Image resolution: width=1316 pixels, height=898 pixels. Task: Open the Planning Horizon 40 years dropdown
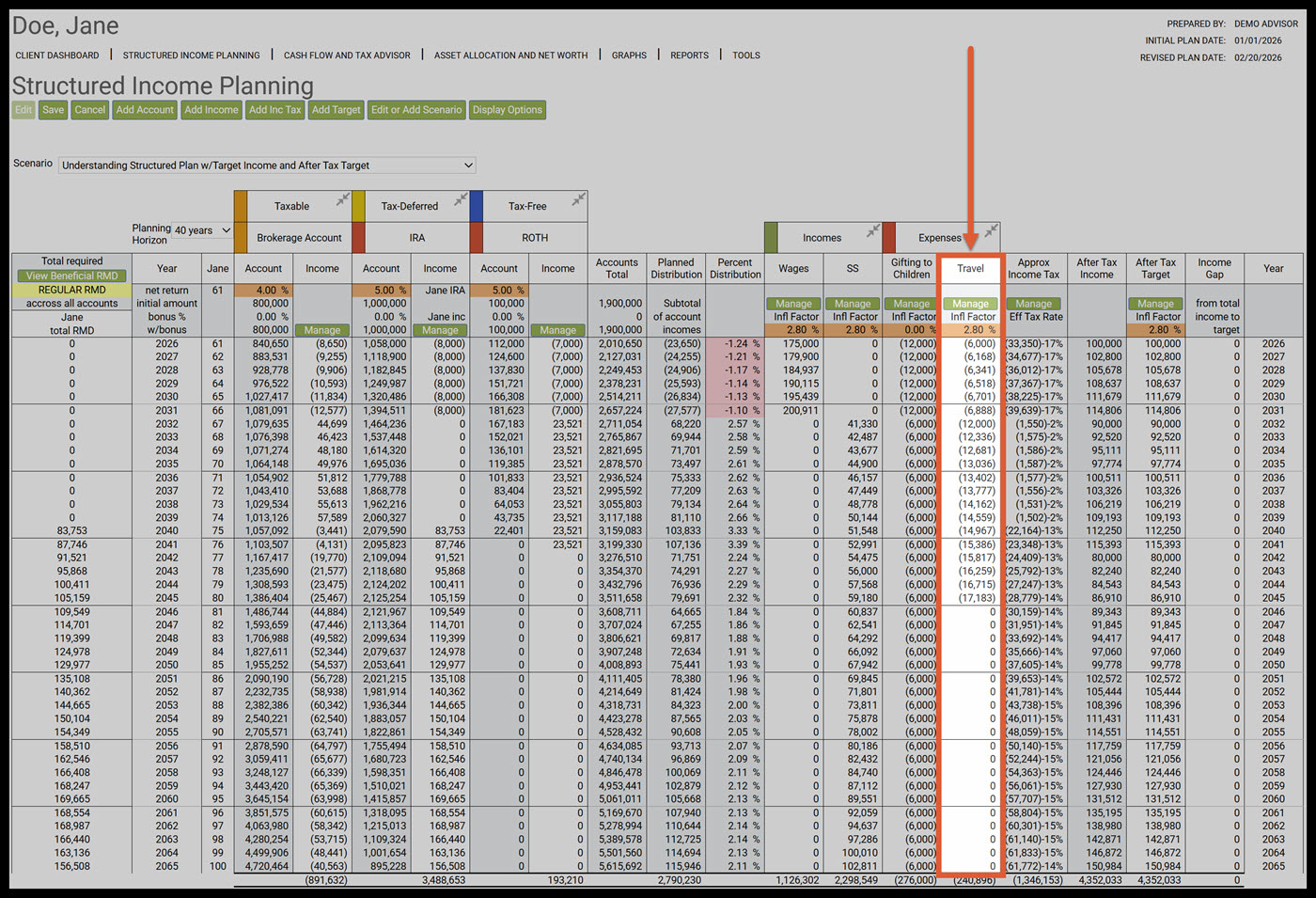point(202,230)
